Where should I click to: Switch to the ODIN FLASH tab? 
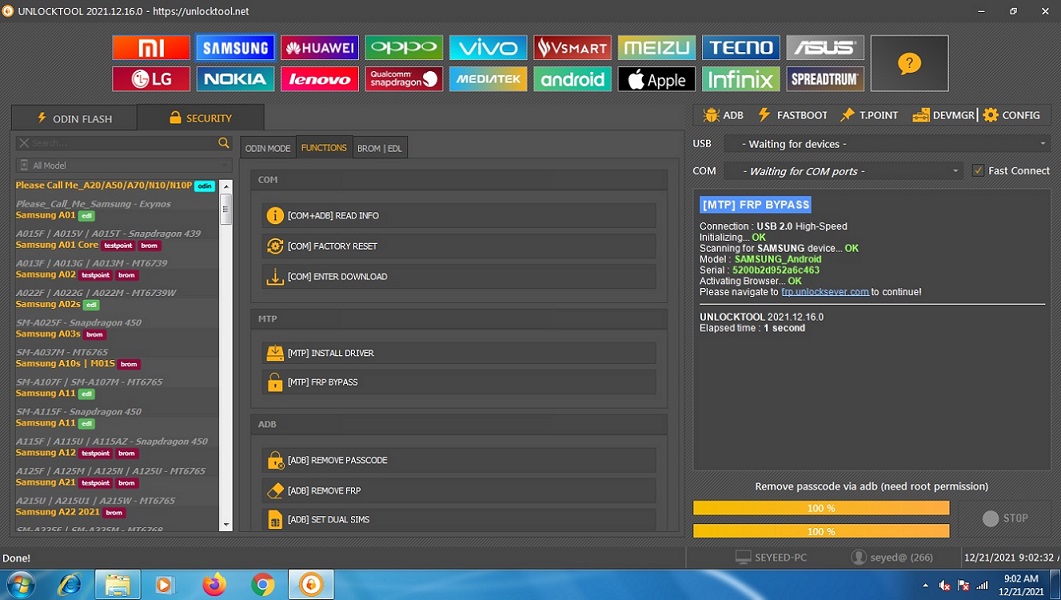click(x=74, y=118)
